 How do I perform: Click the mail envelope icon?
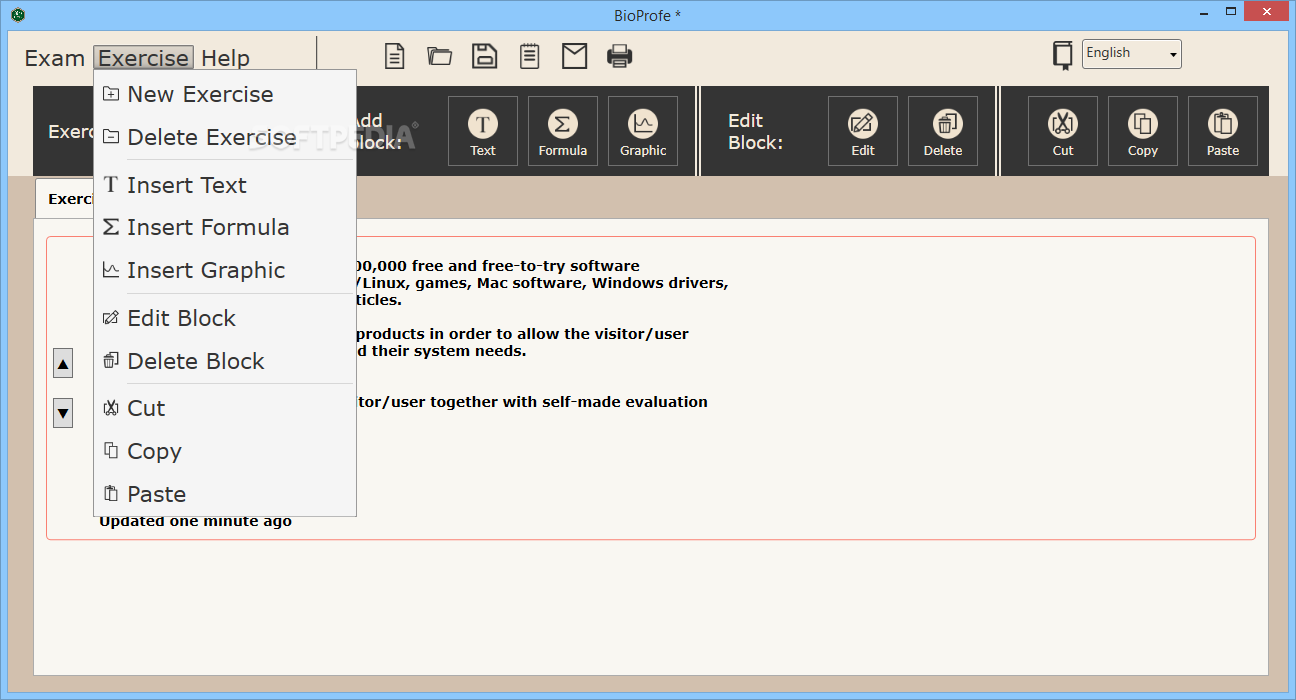pyautogui.click(x=575, y=56)
